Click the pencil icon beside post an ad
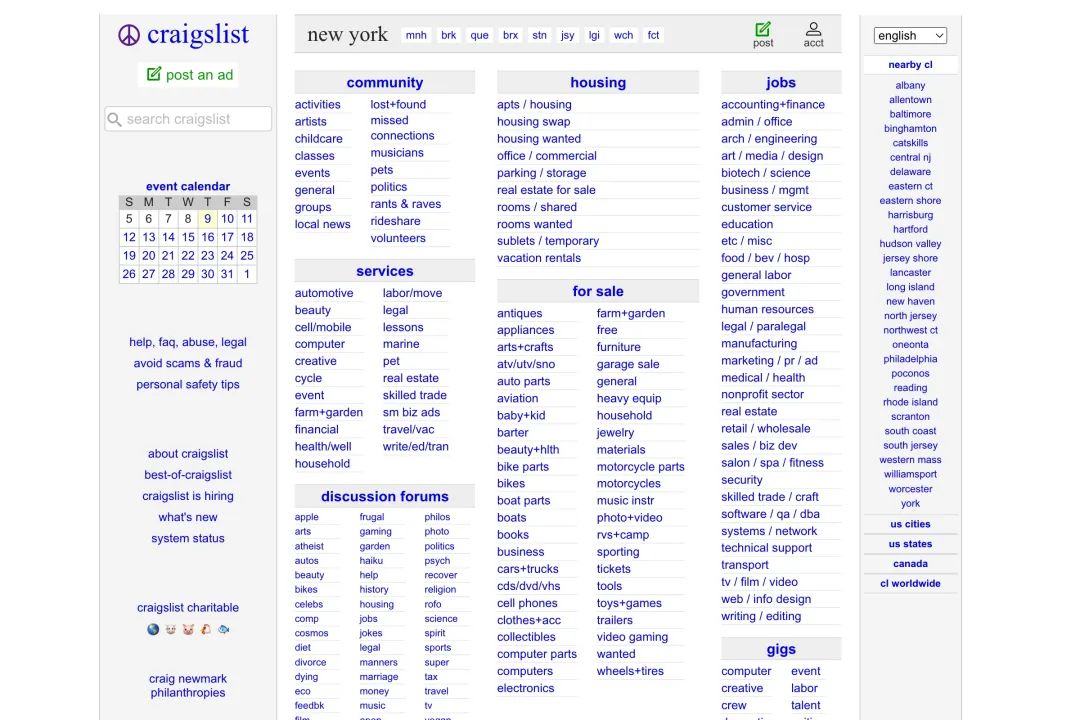 click(x=154, y=74)
